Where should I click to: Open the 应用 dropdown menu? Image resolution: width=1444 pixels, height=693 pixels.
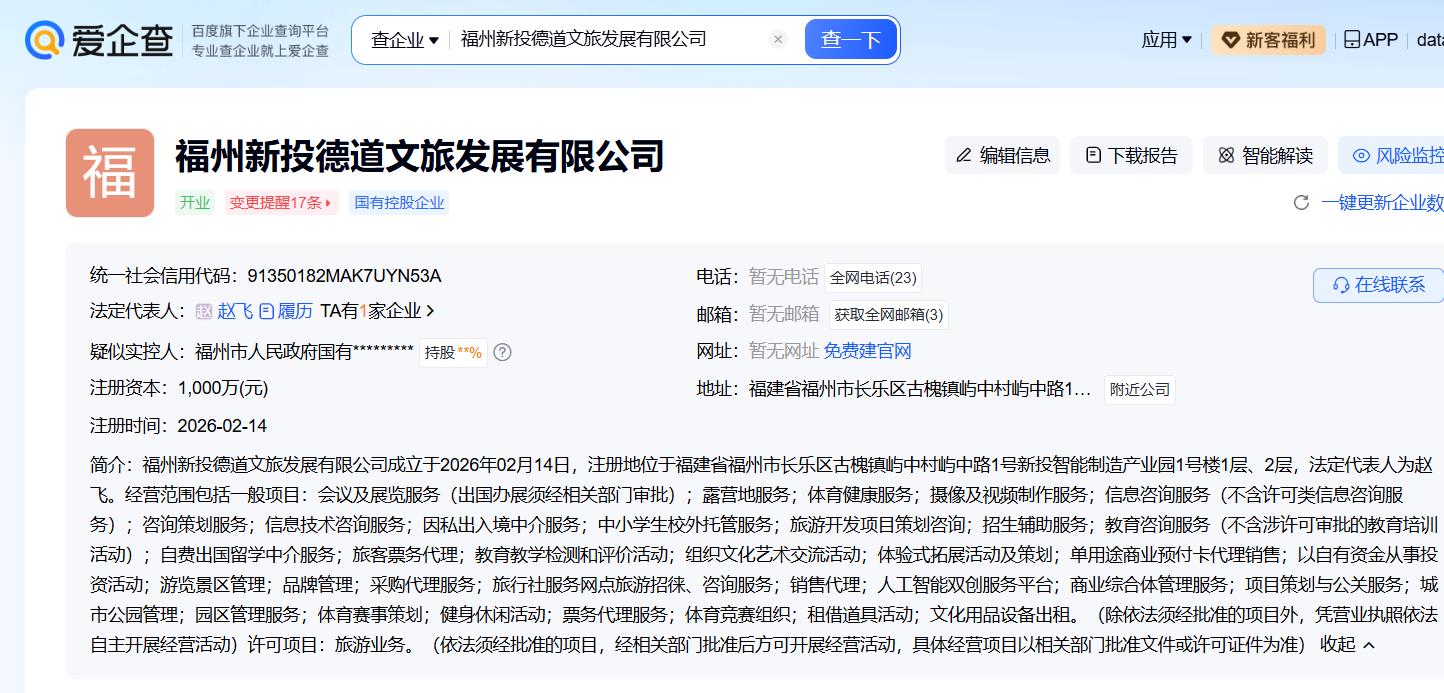coord(1167,40)
